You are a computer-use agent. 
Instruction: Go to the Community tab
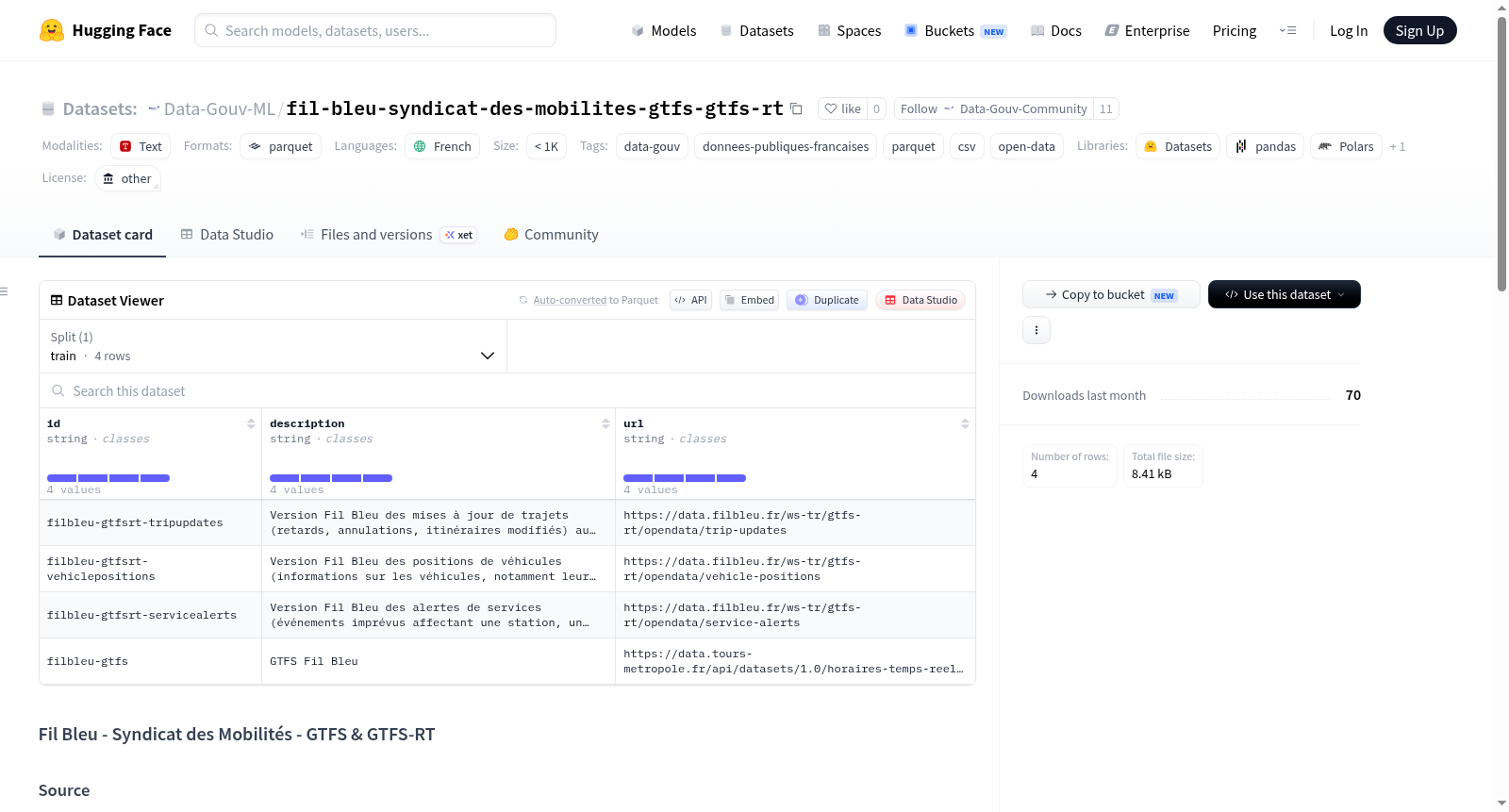(x=551, y=235)
